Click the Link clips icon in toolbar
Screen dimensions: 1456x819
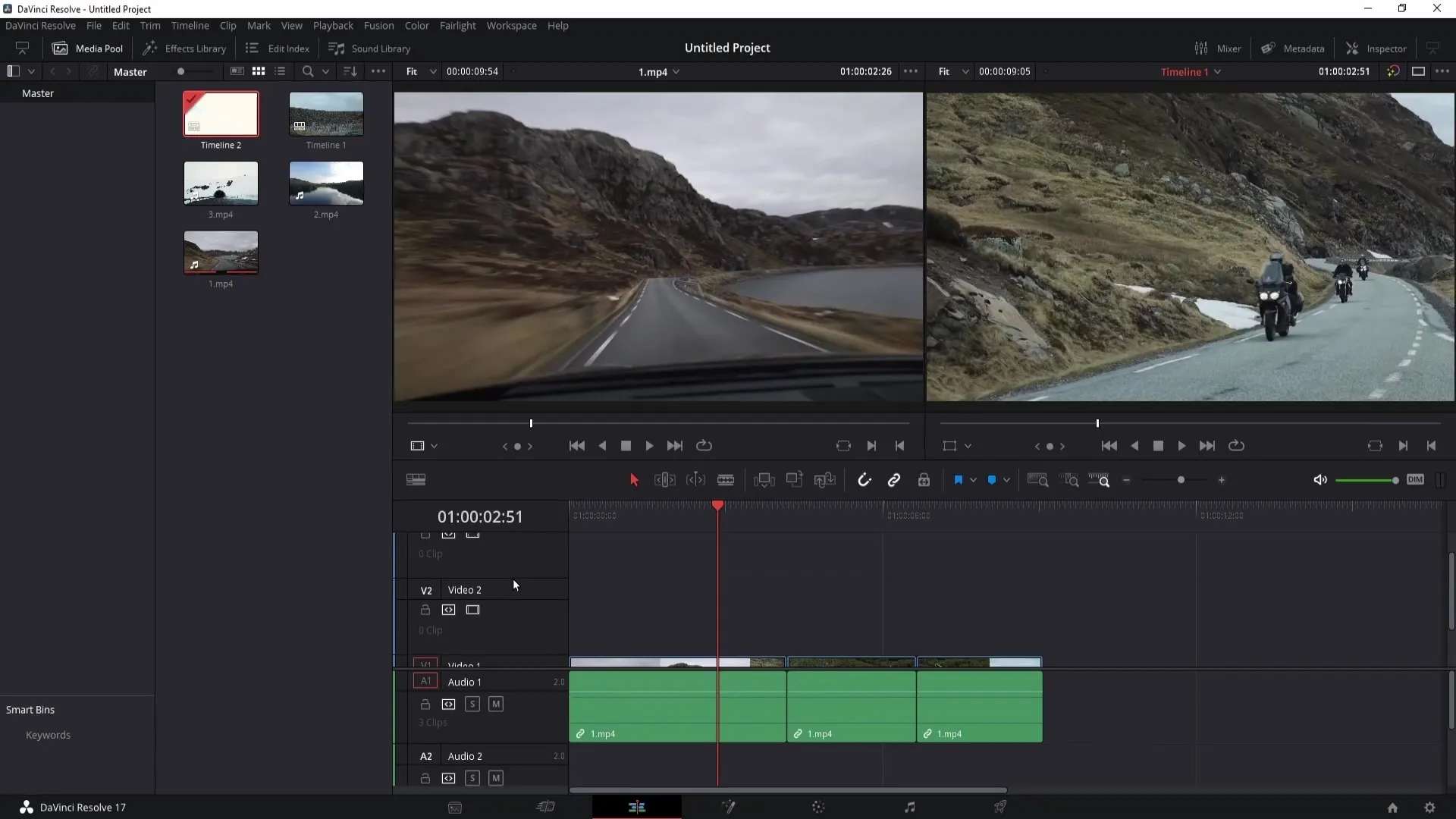[x=894, y=481]
